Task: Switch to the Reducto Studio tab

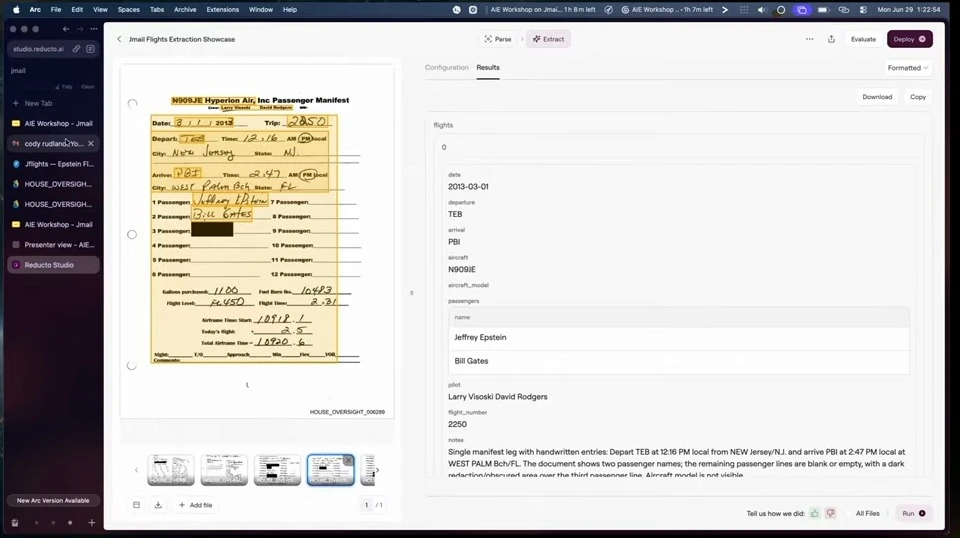Action: [53, 265]
